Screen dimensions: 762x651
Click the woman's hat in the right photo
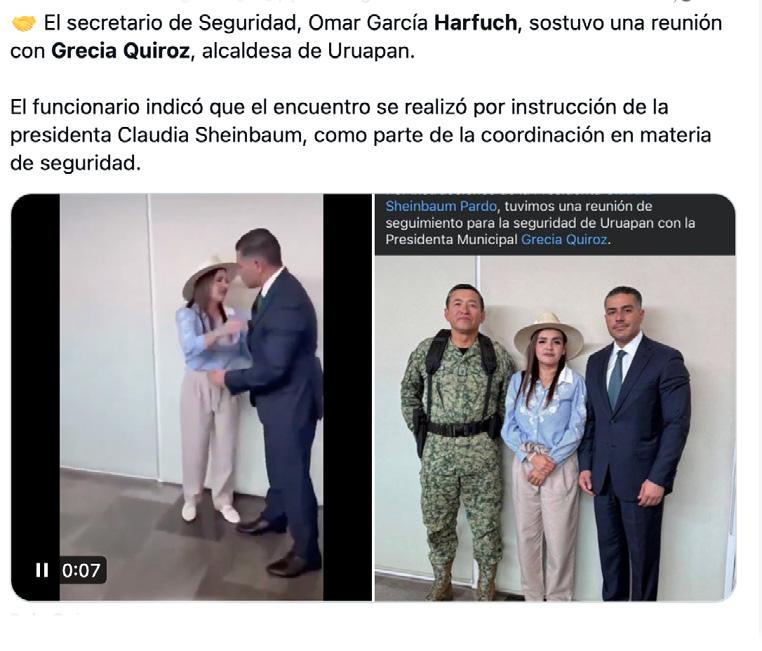pyautogui.click(x=548, y=332)
